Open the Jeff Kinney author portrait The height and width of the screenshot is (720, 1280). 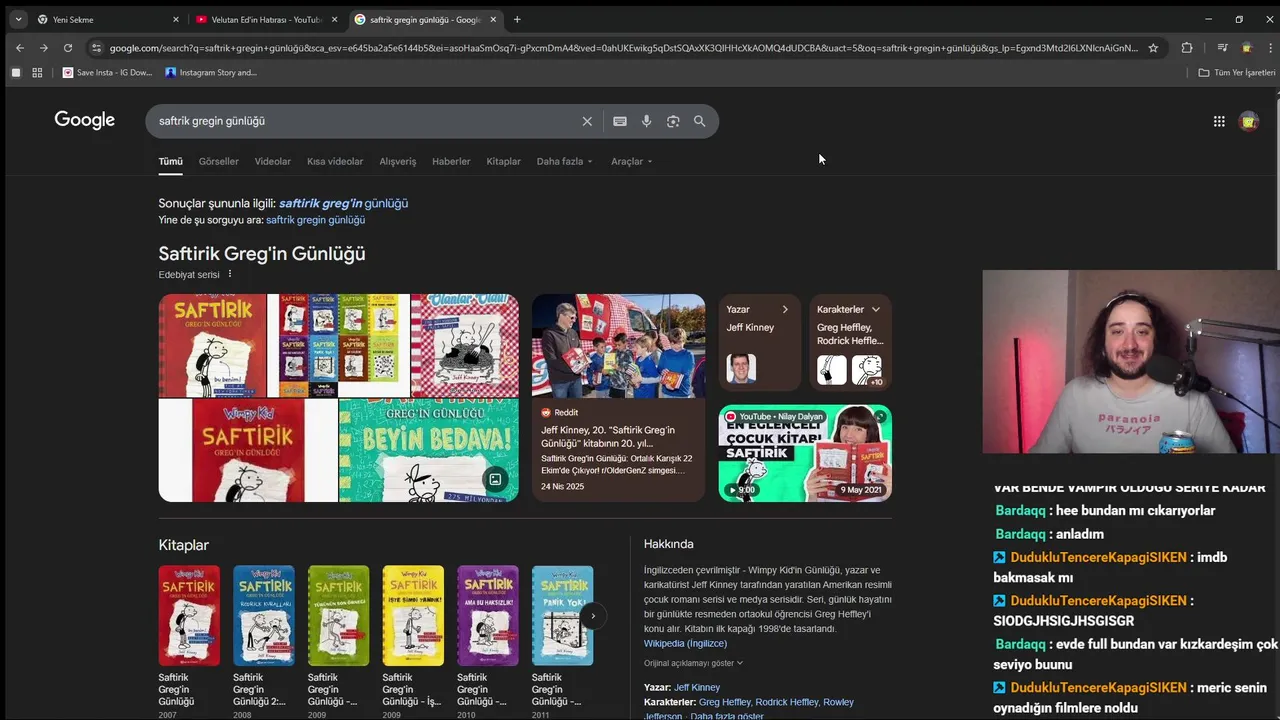tap(741, 368)
